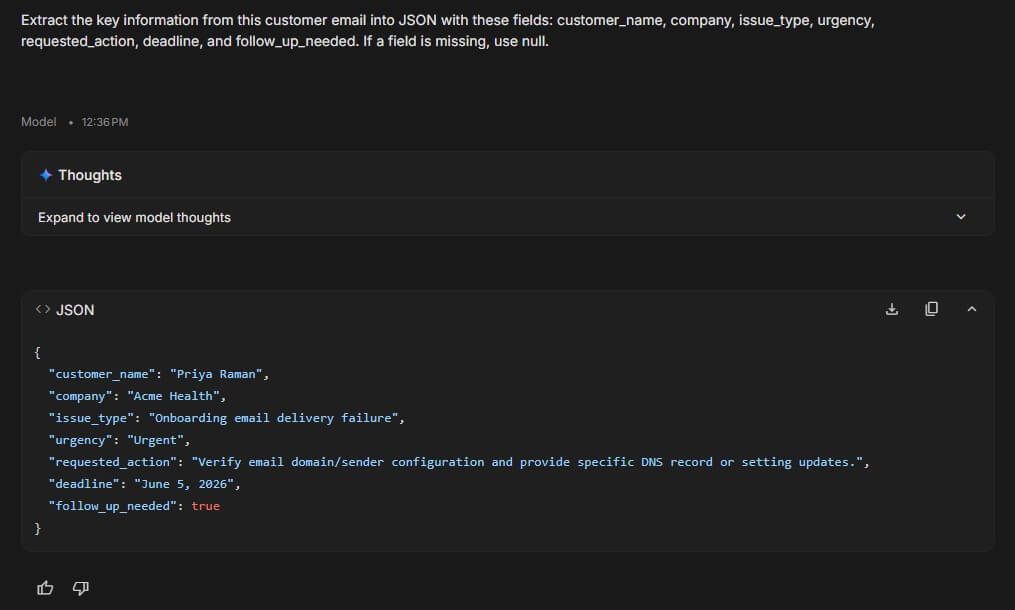The image size is (1015, 610).
Task: Click the requested_action value text
Action: click(x=528, y=462)
